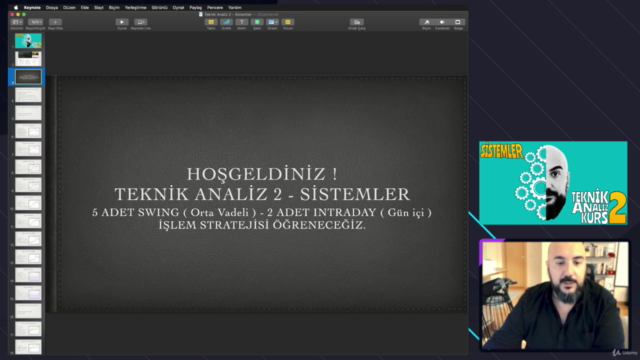Insert a table with the Tablo icon

(211, 22)
